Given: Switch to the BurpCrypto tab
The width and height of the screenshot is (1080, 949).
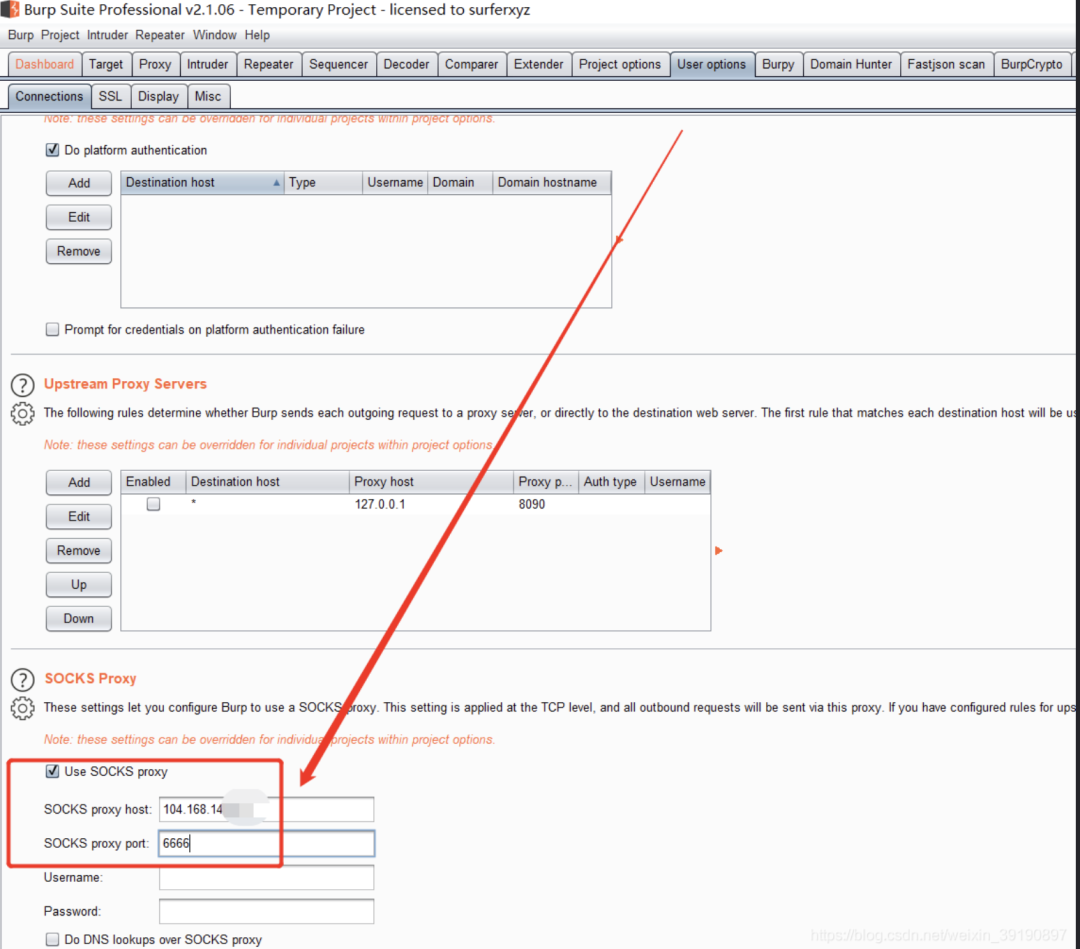Looking at the screenshot, I should pos(1032,65).
